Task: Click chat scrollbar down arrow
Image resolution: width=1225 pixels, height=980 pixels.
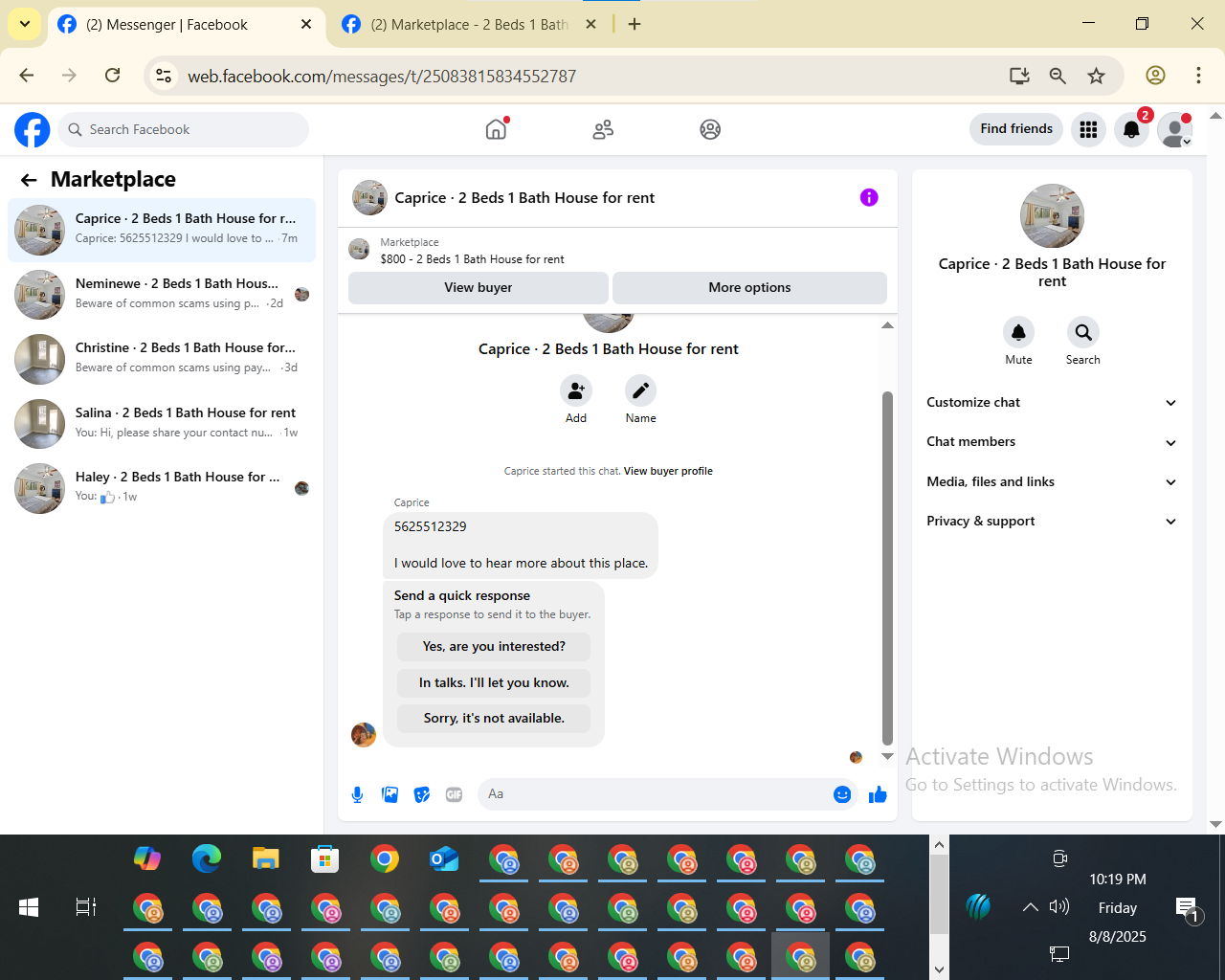Action: (x=887, y=756)
